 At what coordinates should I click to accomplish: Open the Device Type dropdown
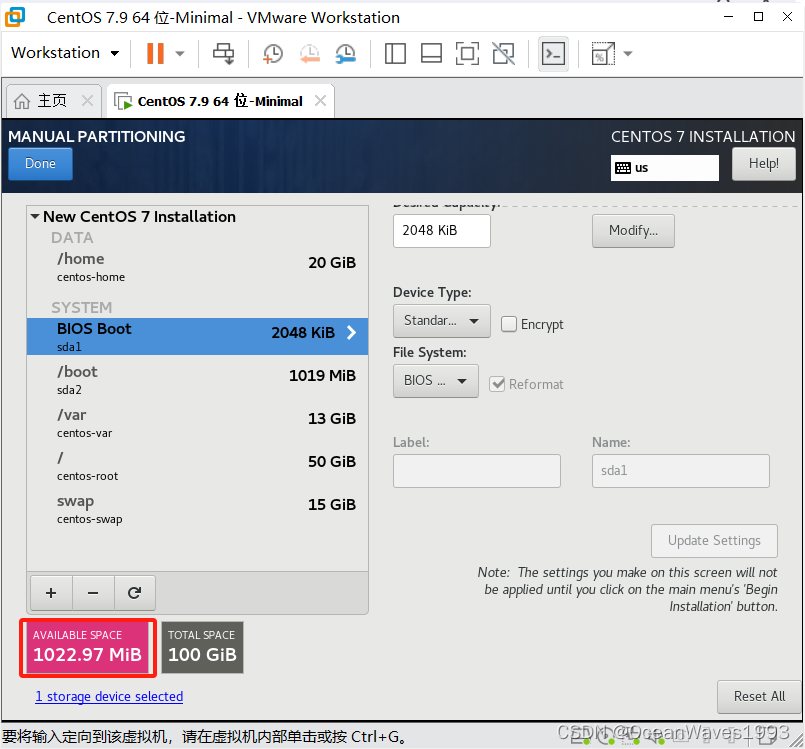442,321
